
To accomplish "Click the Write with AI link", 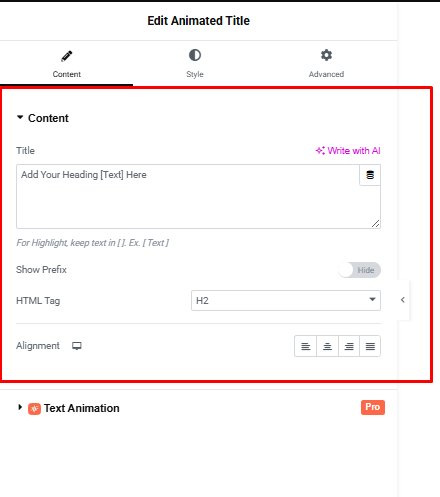I will (348, 151).
